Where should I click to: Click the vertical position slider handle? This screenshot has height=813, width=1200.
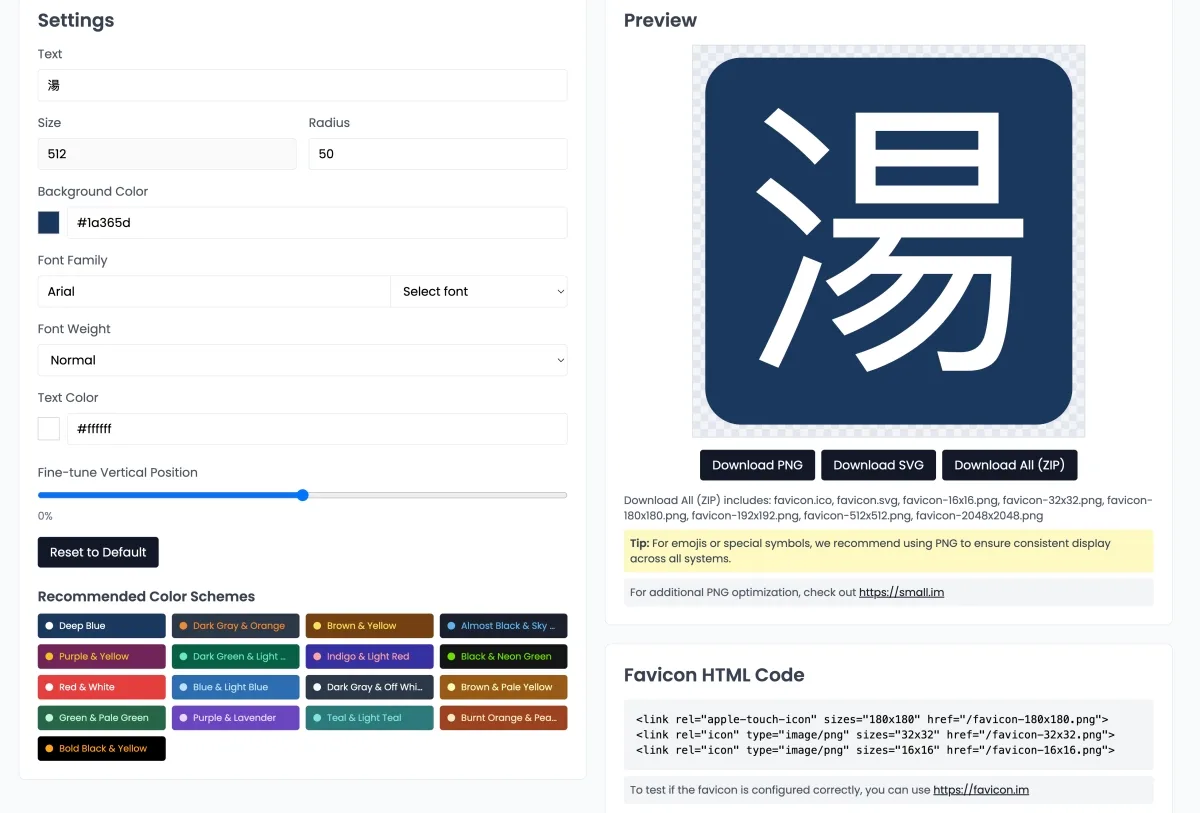pyautogui.click(x=303, y=495)
